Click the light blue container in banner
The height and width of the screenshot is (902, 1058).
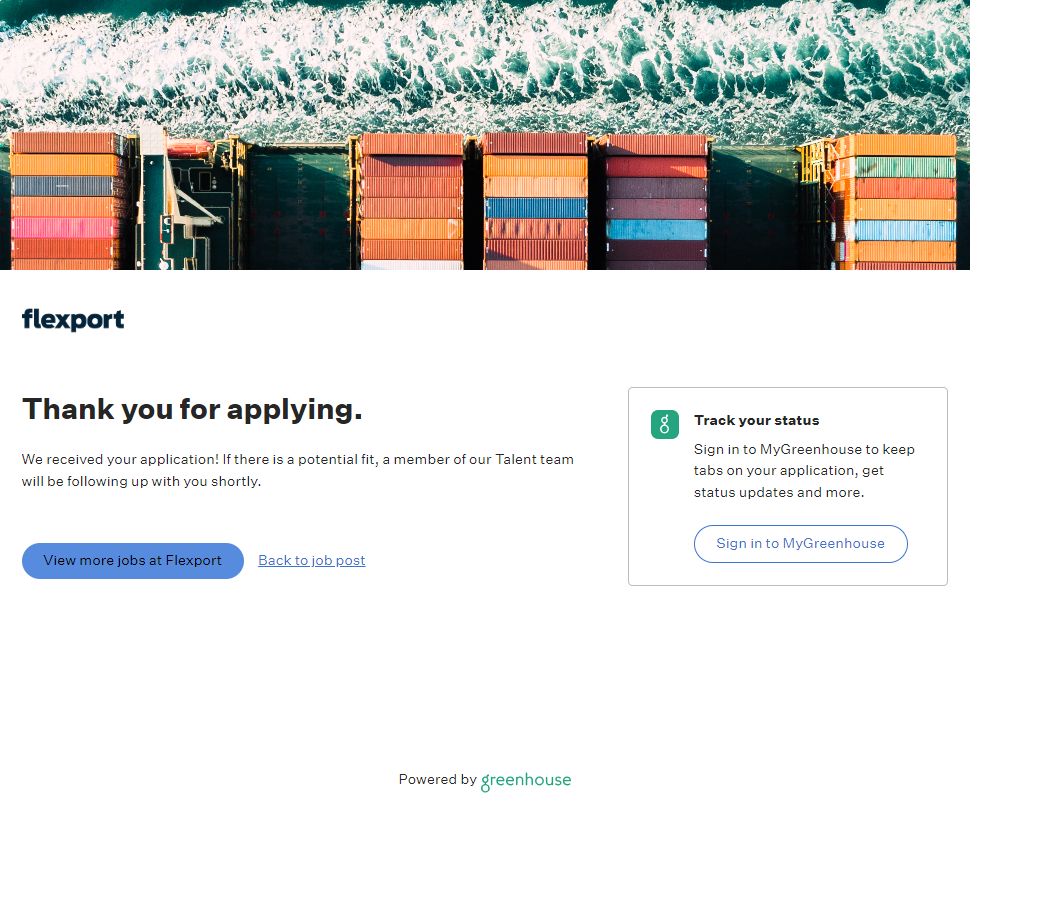(655, 229)
